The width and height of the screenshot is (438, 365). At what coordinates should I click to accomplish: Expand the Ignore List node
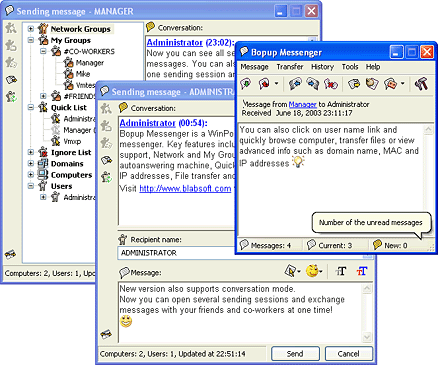point(31,152)
